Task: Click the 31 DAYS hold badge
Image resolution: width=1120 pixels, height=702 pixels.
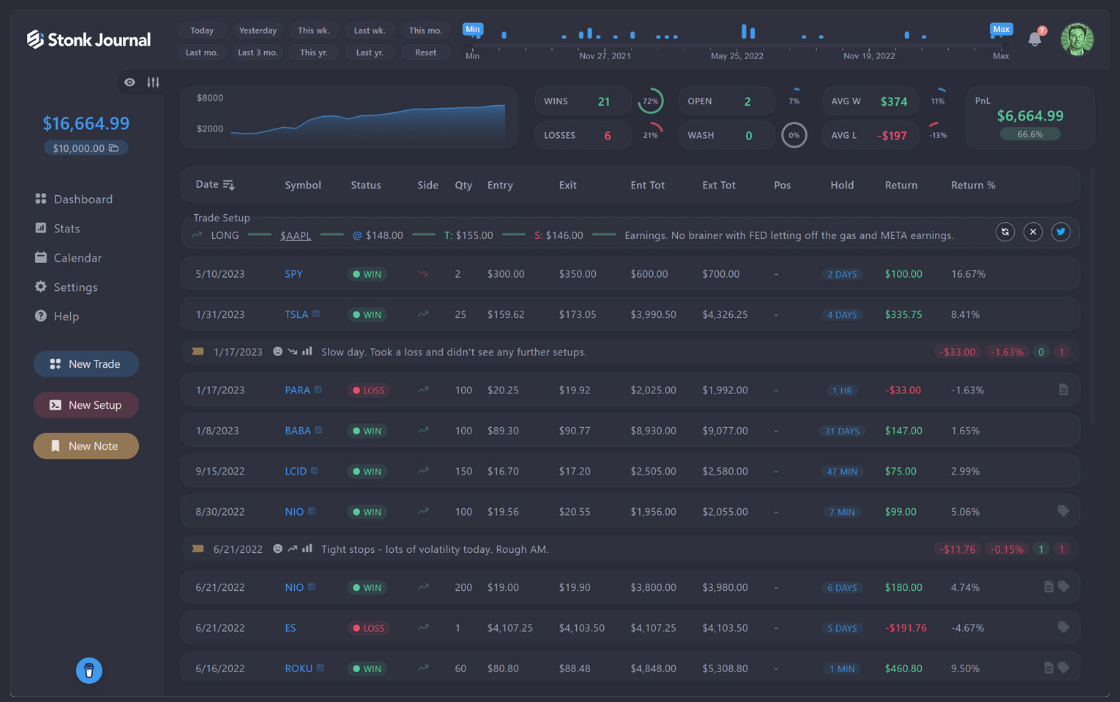Action: click(x=842, y=431)
